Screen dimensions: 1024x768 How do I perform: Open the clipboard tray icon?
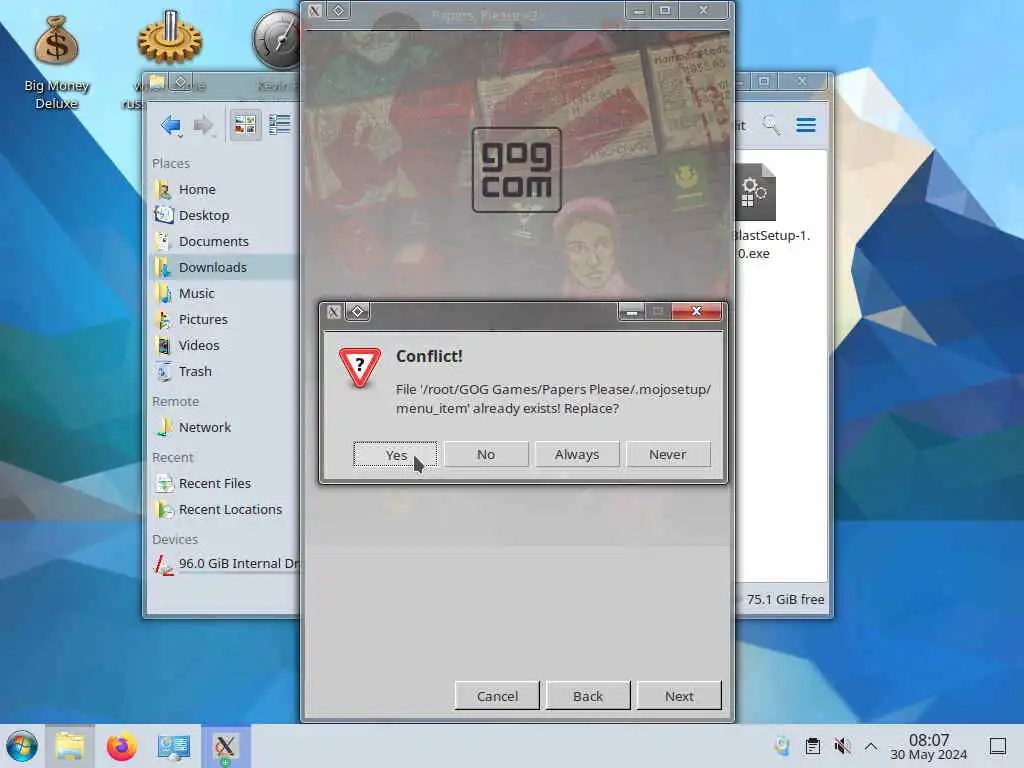[x=812, y=746]
